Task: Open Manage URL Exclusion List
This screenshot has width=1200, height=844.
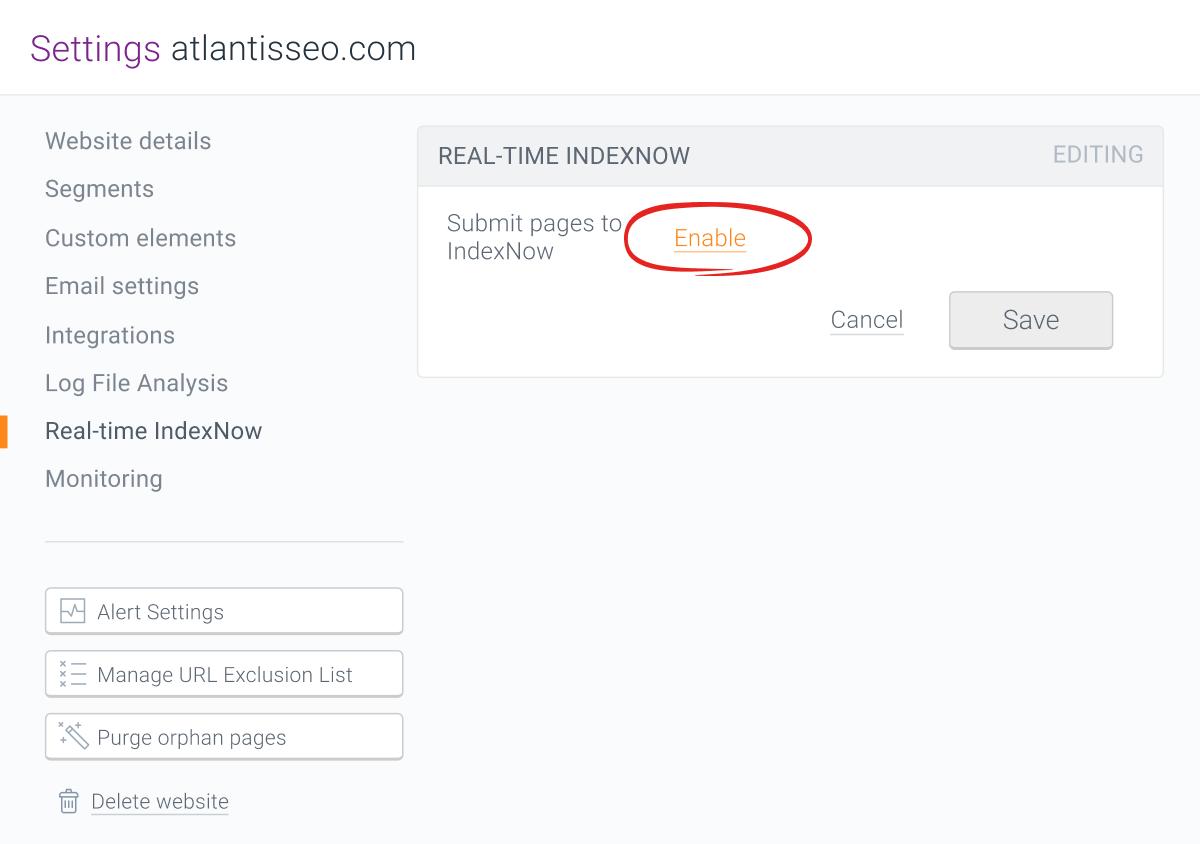Action: [x=224, y=674]
